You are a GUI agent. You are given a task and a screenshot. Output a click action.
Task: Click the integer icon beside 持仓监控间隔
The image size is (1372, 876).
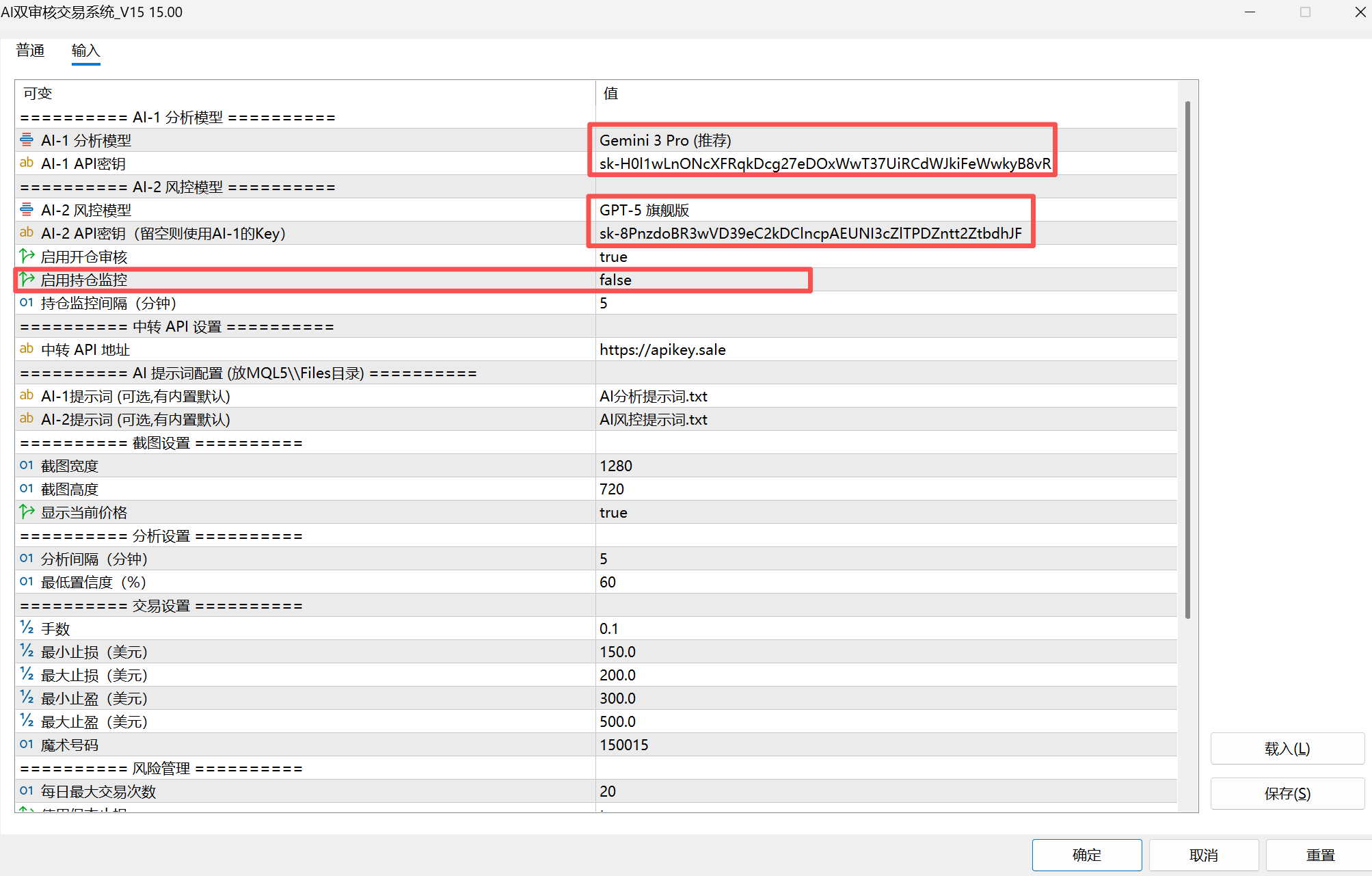(27, 303)
